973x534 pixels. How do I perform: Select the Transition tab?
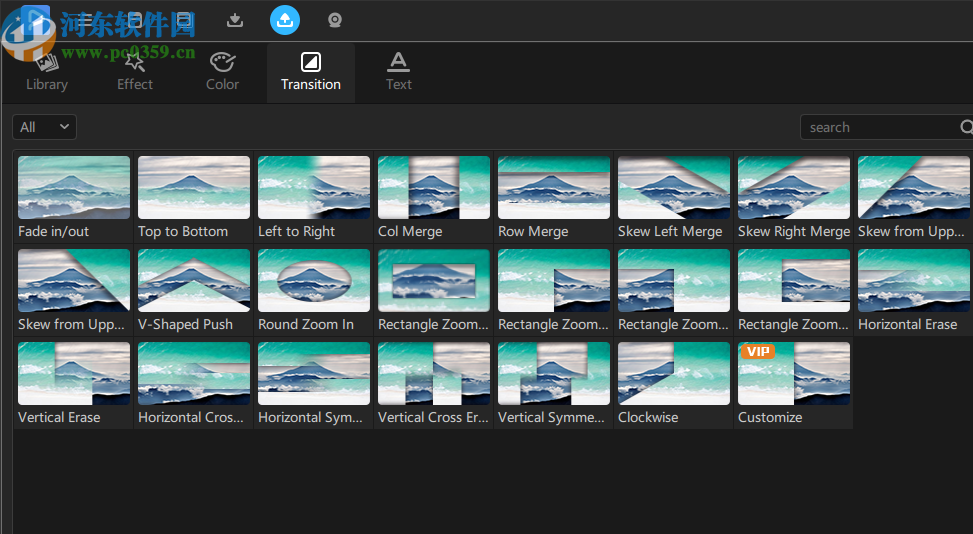point(311,72)
